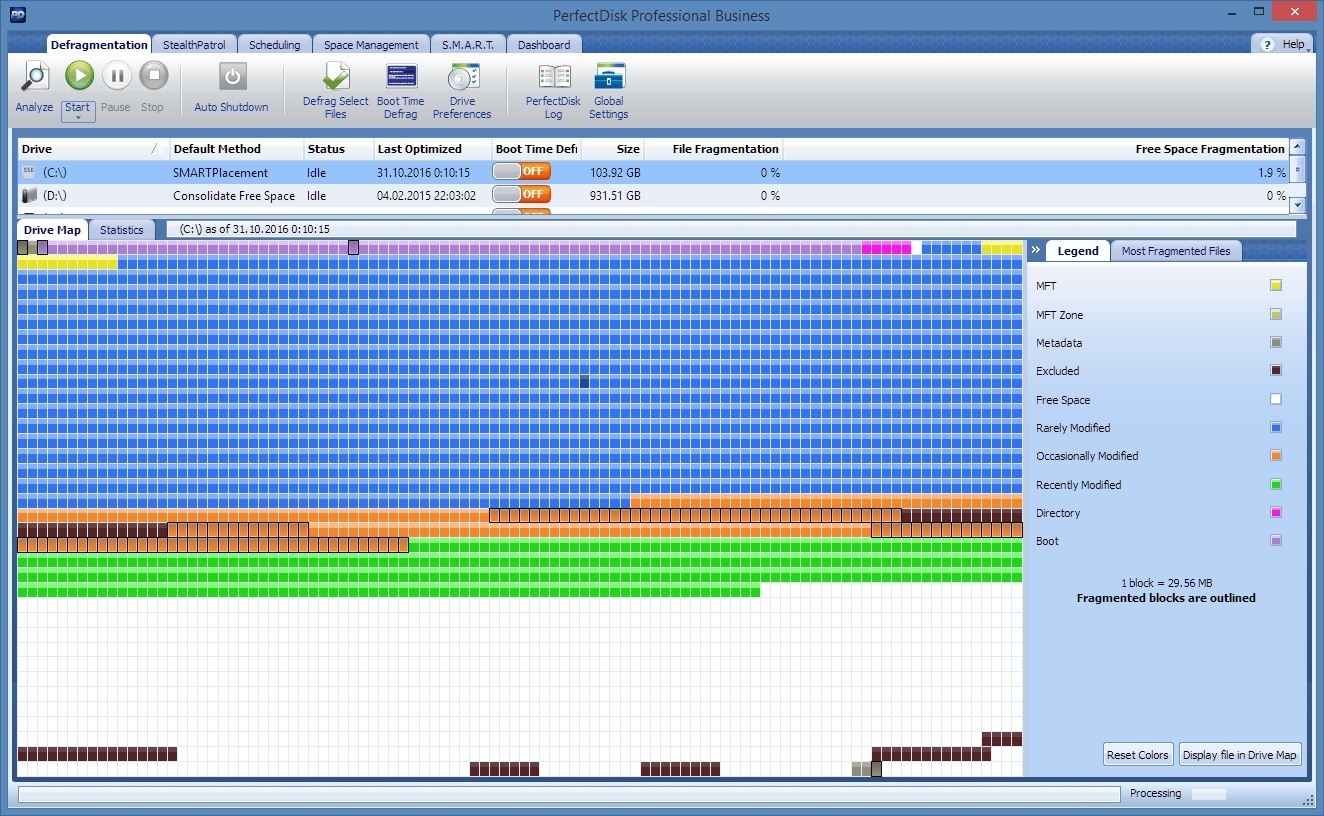Change the MFT color swatch
Image resolution: width=1324 pixels, height=816 pixels.
1275,286
